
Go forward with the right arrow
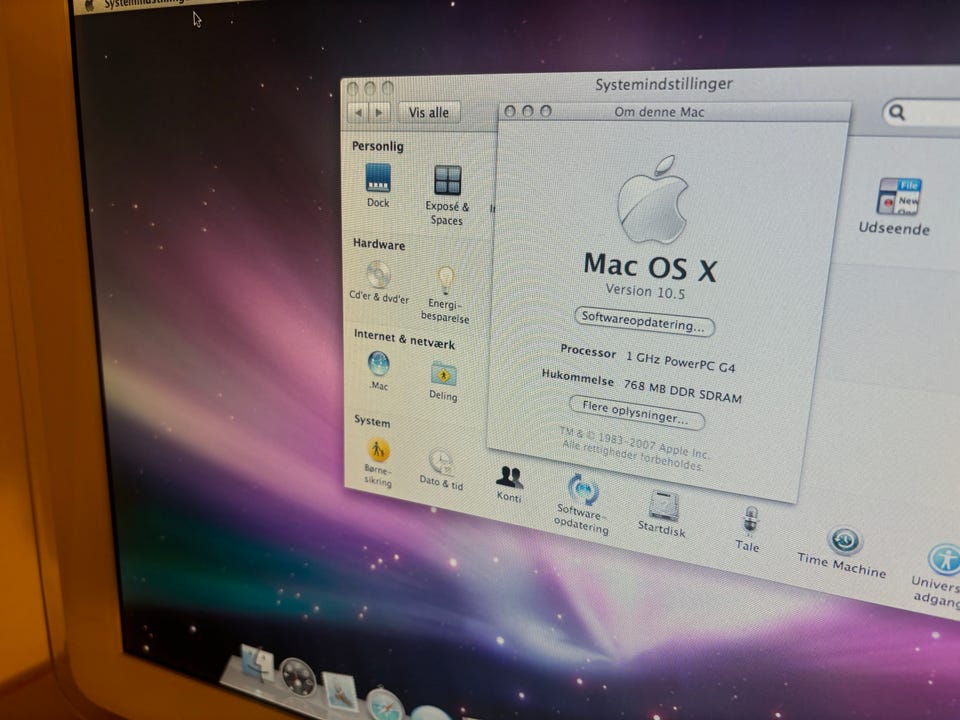click(x=379, y=113)
